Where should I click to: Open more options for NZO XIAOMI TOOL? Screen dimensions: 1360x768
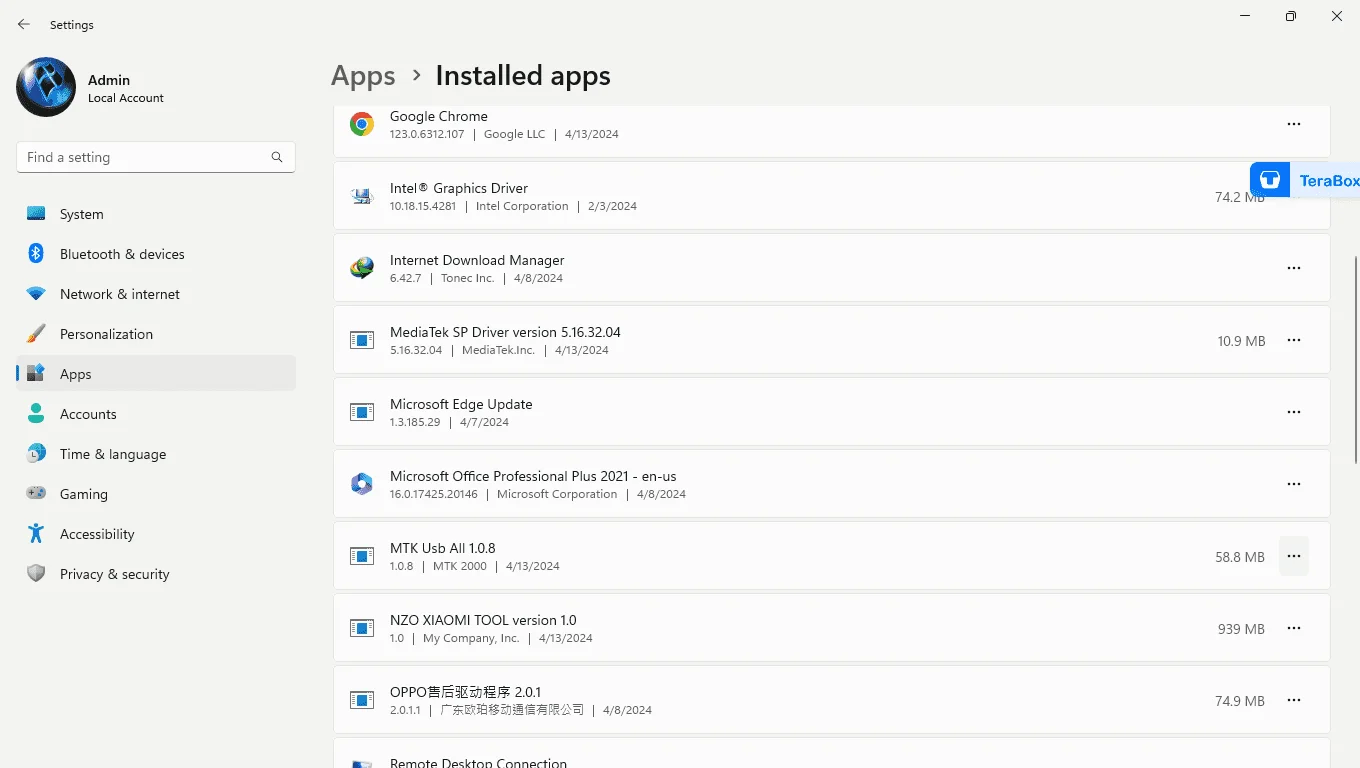point(1294,628)
